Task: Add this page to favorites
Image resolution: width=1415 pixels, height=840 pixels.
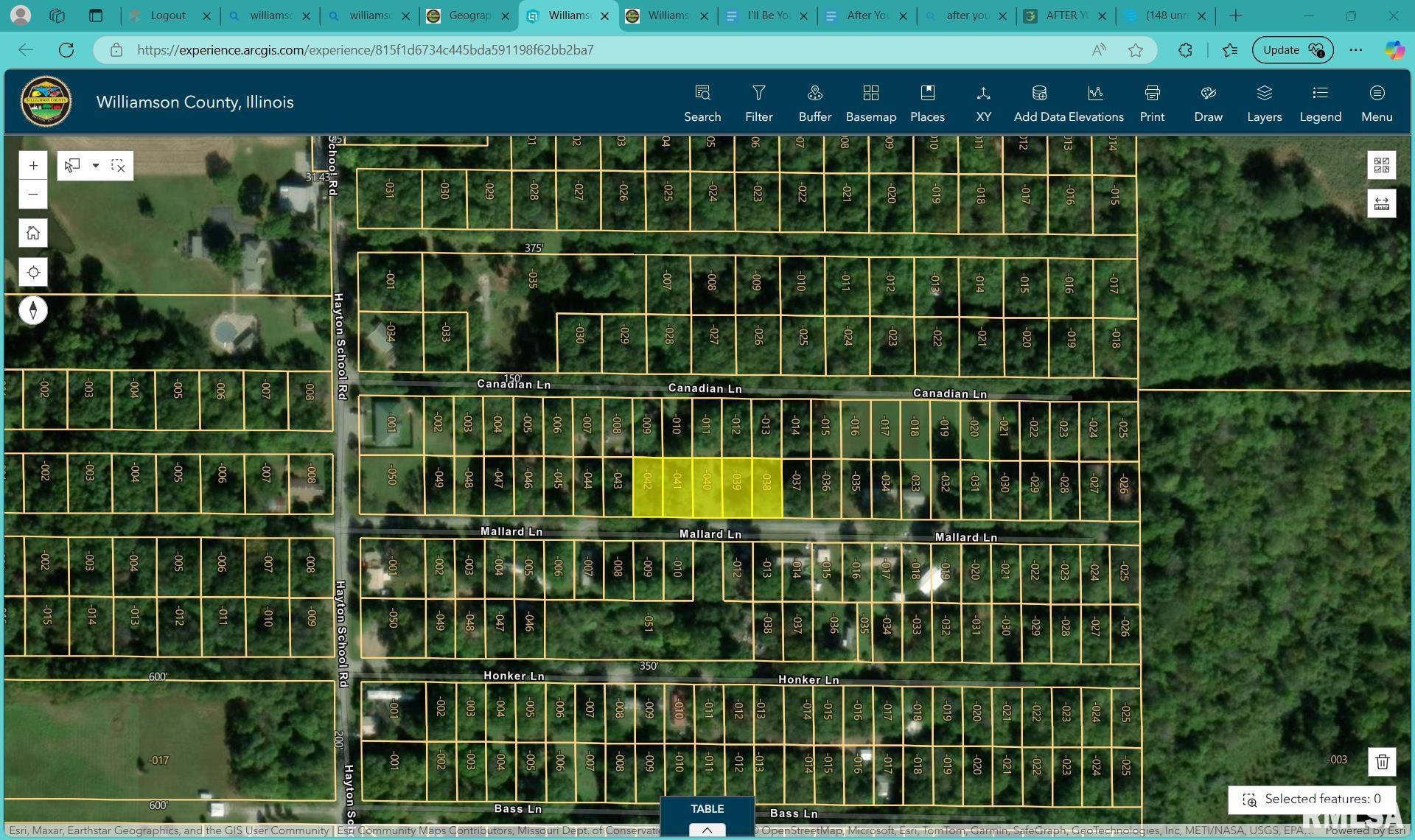Action: (x=1136, y=50)
